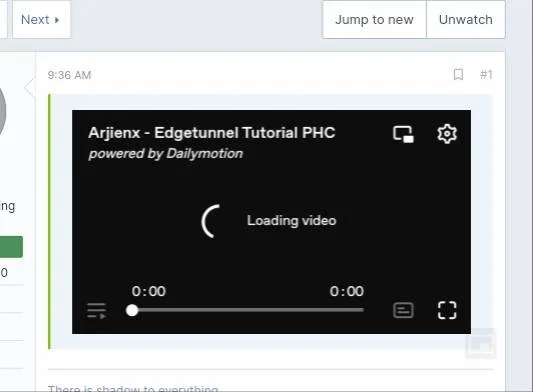Click the elapsed time 0:00 label

point(149,291)
